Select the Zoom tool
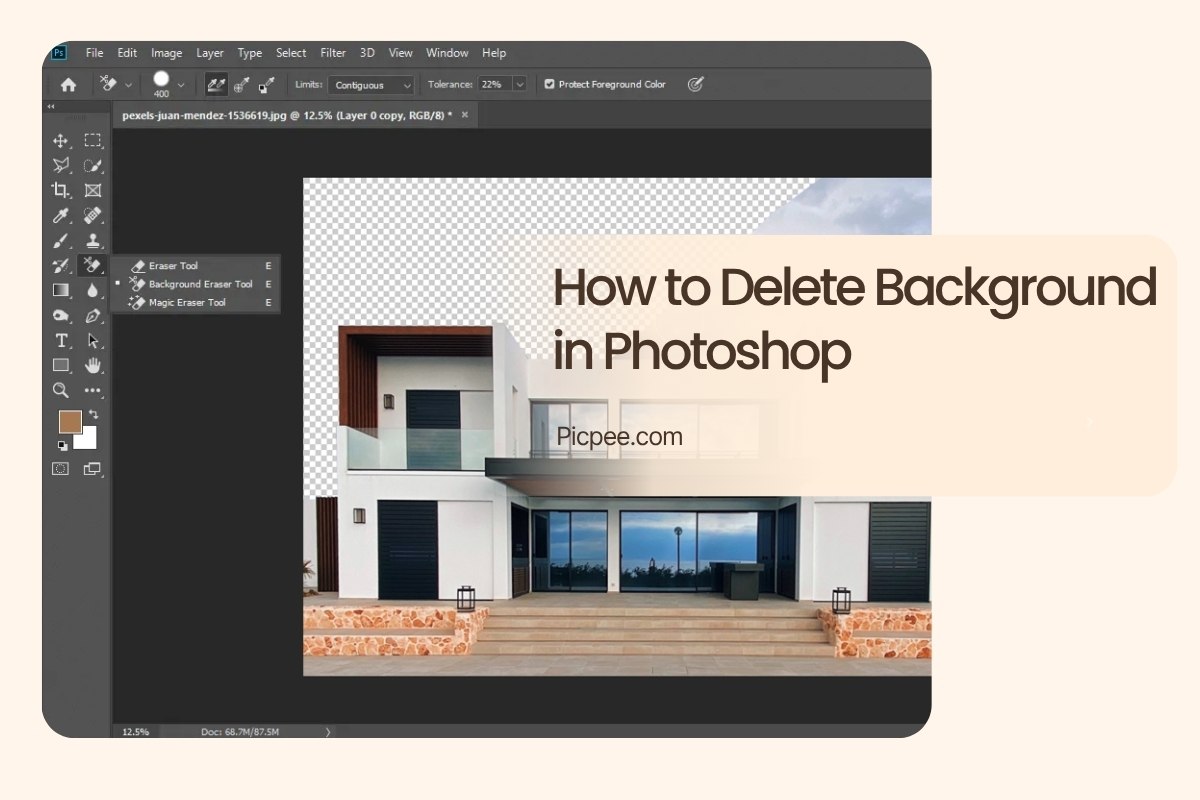1200x800 pixels. coord(60,390)
